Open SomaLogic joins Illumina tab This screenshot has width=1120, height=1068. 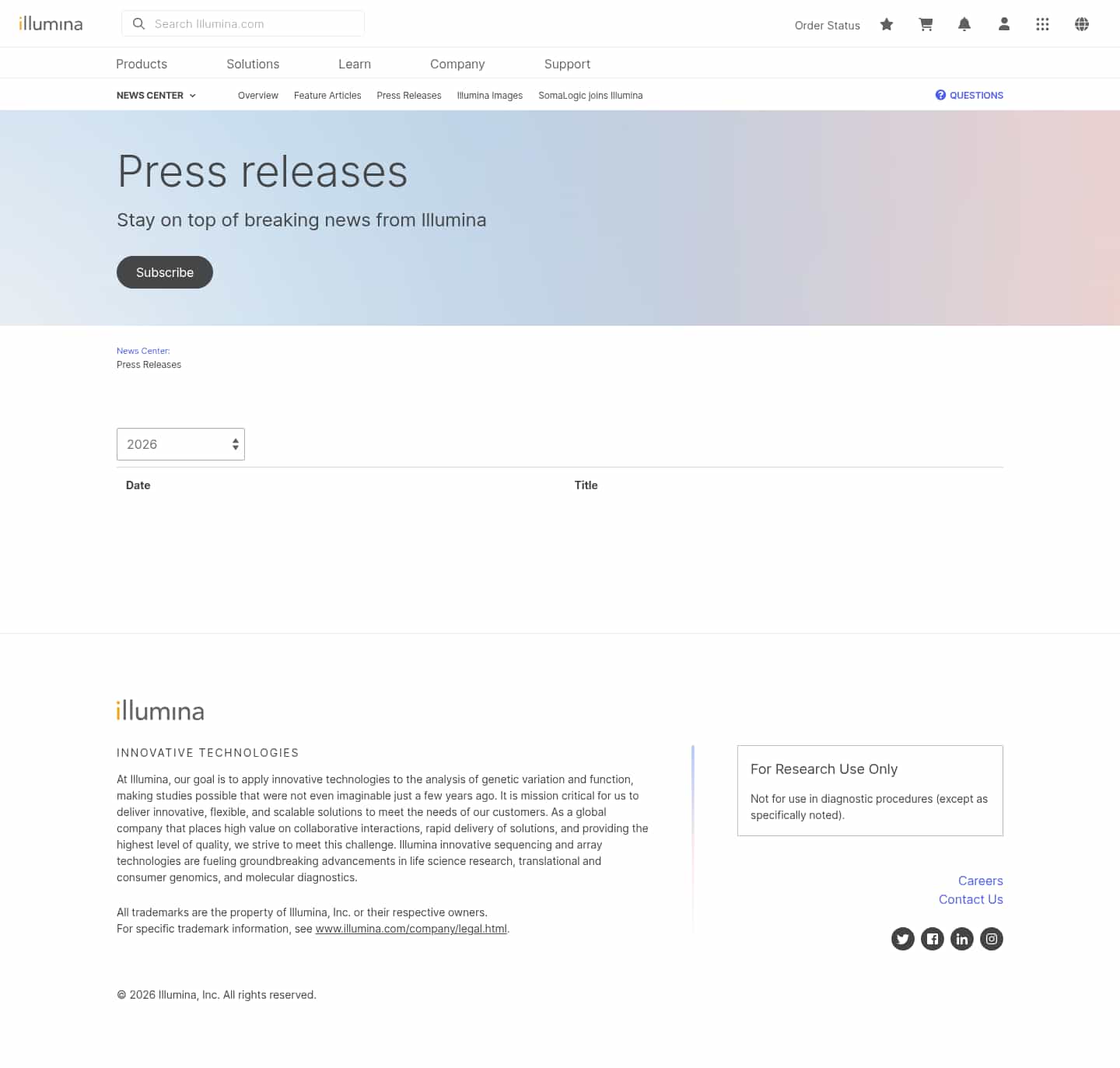(x=590, y=96)
